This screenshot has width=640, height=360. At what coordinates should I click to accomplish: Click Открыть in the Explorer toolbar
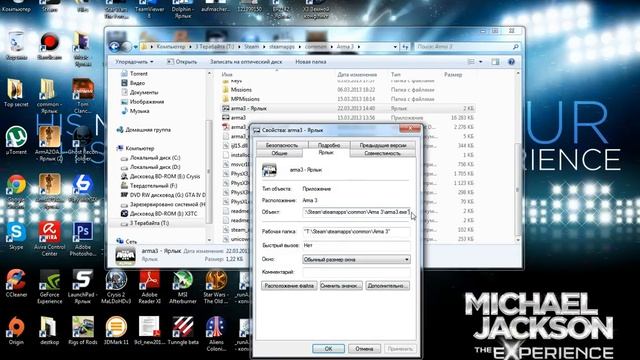pos(182,62)
